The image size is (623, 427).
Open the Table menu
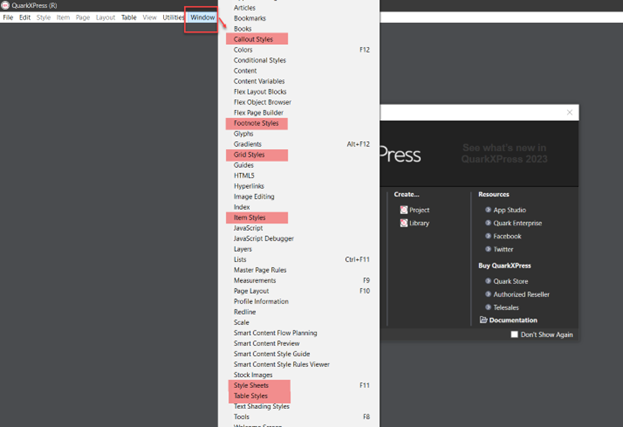coord(129,17)
